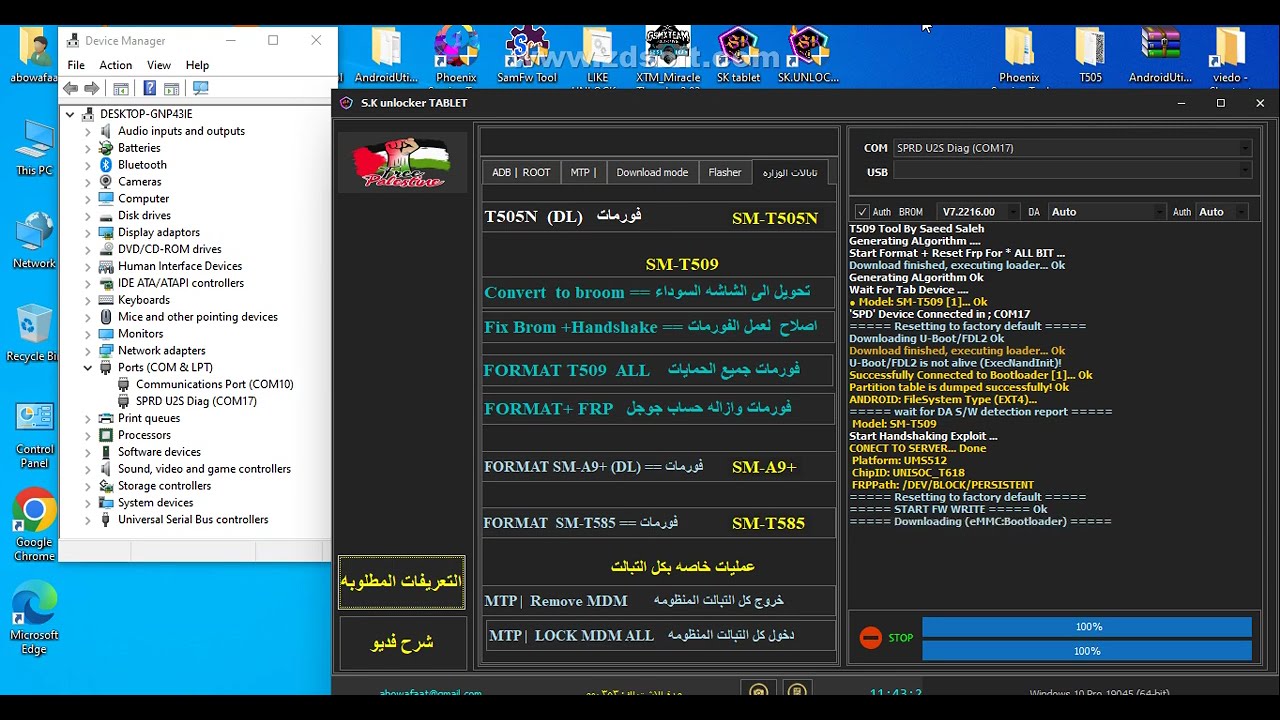Screen dimensions: 1280x720
Task: Click Device Manager horizontal scrollbar
Action: (x=194, y=551)
